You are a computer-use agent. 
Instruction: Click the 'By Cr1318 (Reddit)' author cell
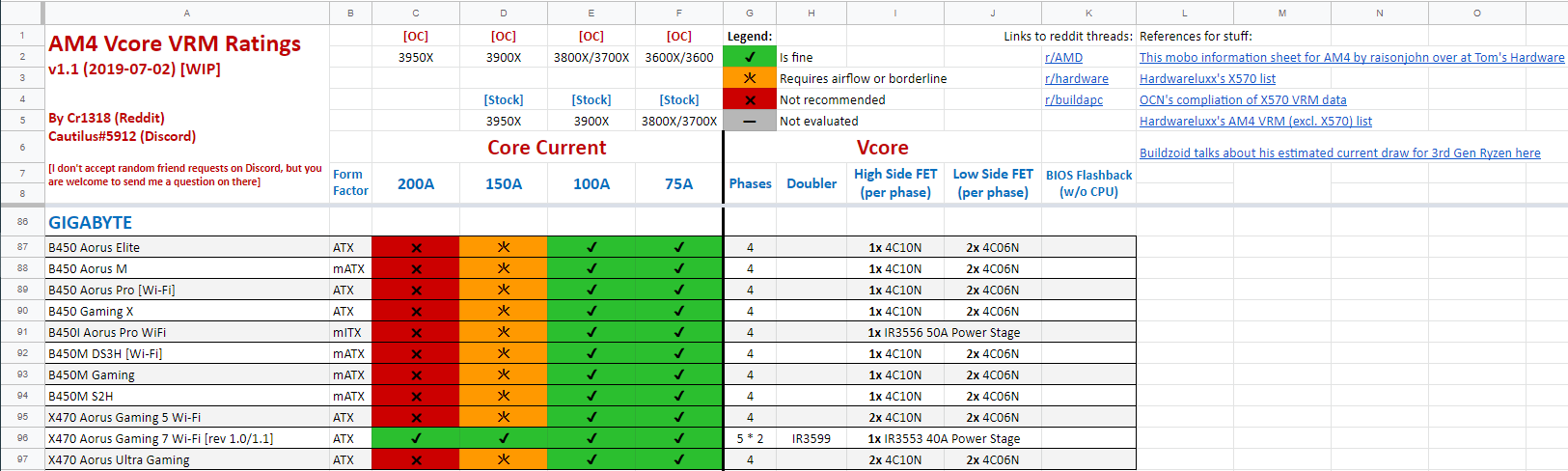[x=106, y=118]
